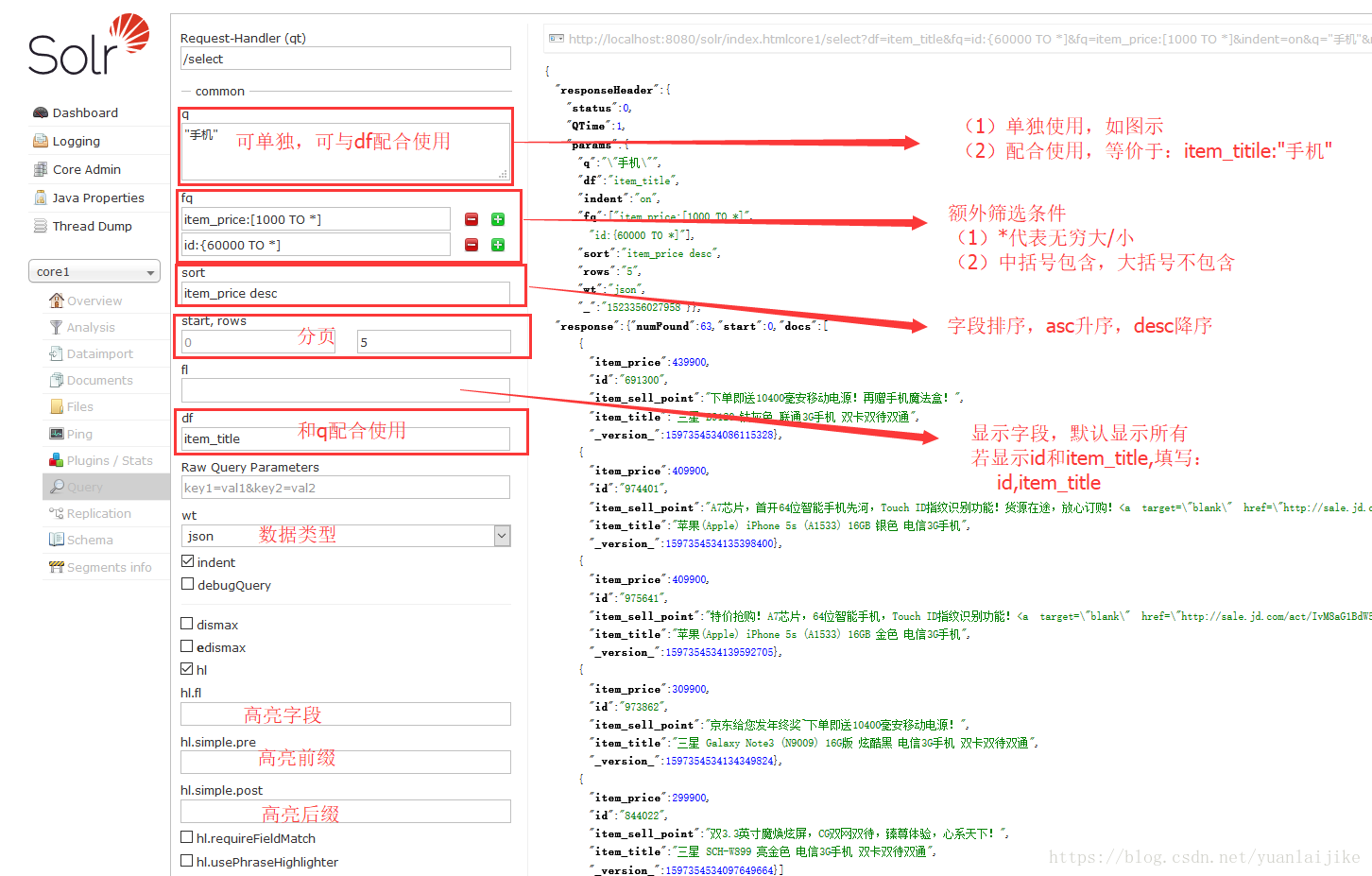1372x876 pixels.
Task: Click the Request-Handler input field
Action: click(x=346, y=59)
